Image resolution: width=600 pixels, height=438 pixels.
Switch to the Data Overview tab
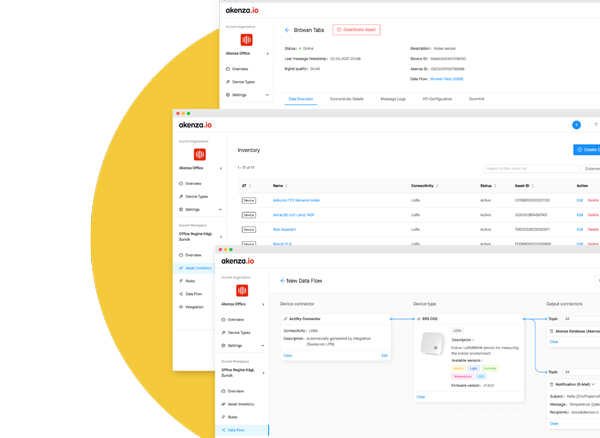[300, 99]
